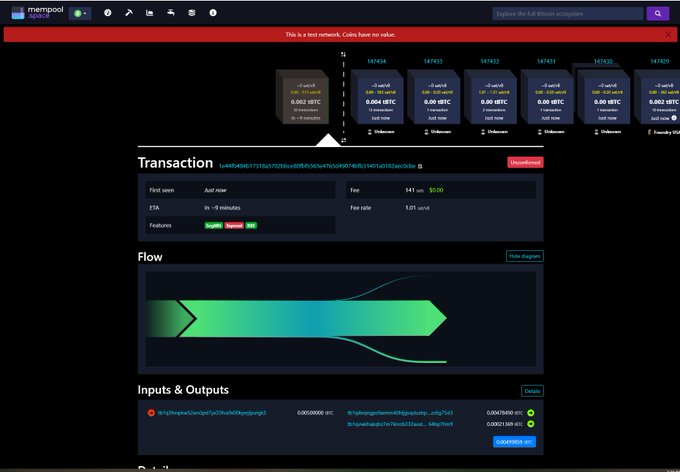Click Unknown miner under block 147433
The height and width of the screenshot is (472, 680).
coord(437,131)
